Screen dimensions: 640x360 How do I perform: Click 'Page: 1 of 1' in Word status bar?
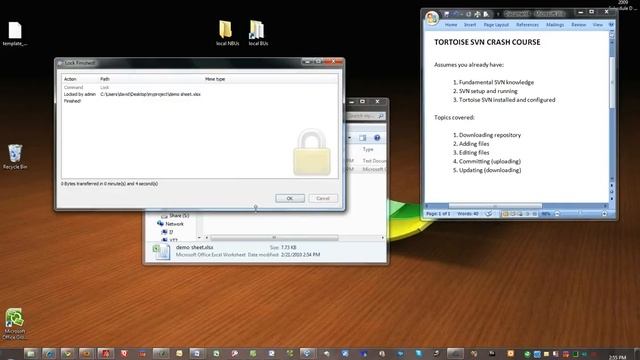coord(438,213)
